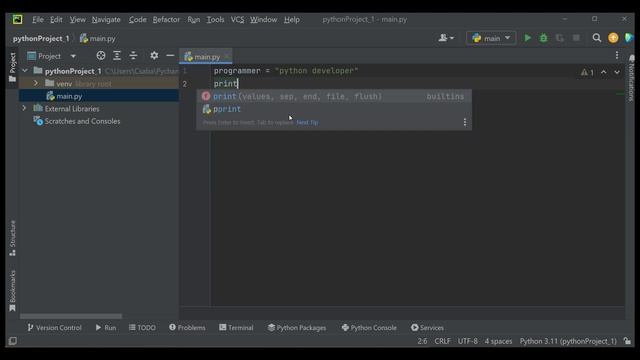Open the Help menu

292,20
